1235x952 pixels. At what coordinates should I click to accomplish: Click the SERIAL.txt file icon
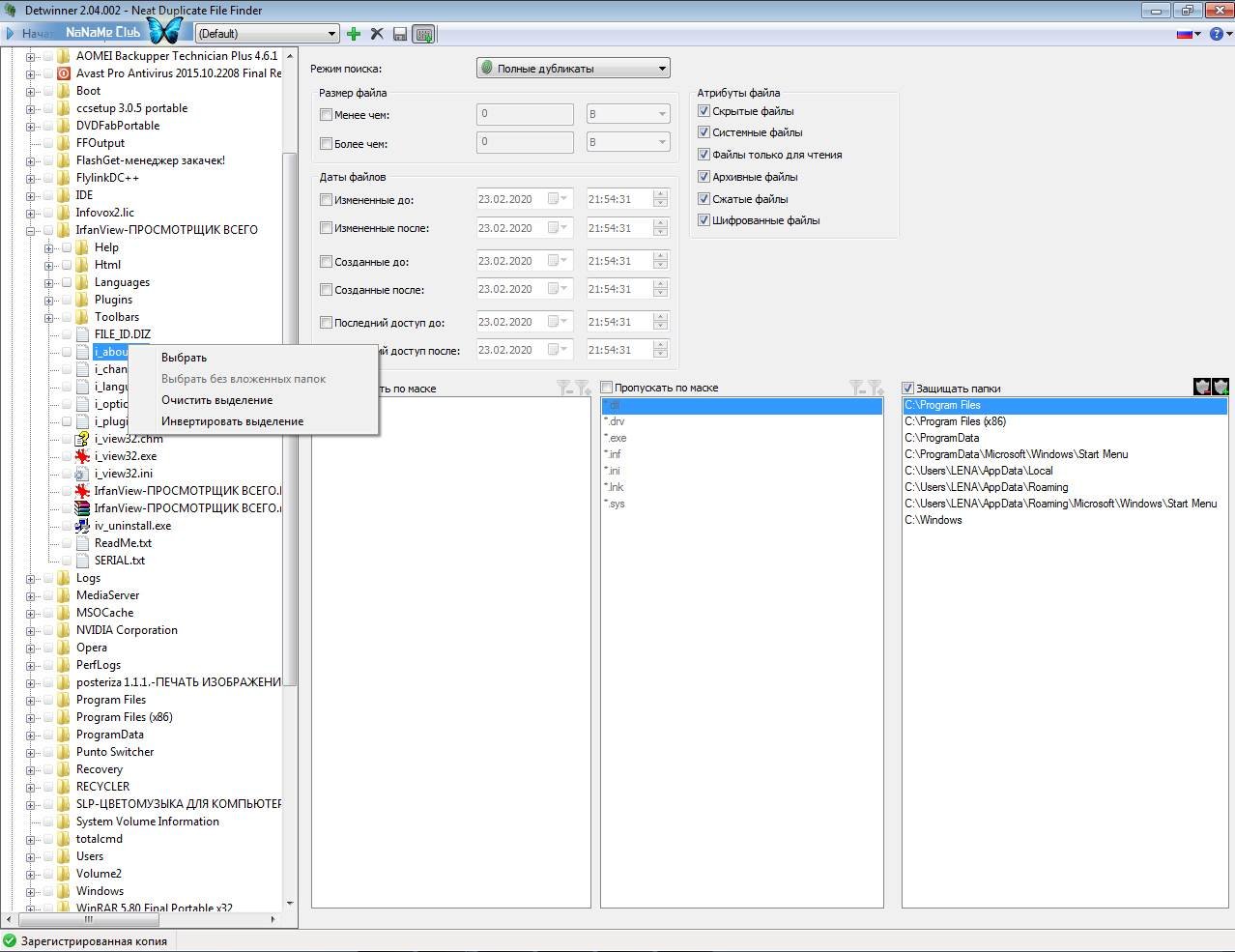[x=82, y=561]
